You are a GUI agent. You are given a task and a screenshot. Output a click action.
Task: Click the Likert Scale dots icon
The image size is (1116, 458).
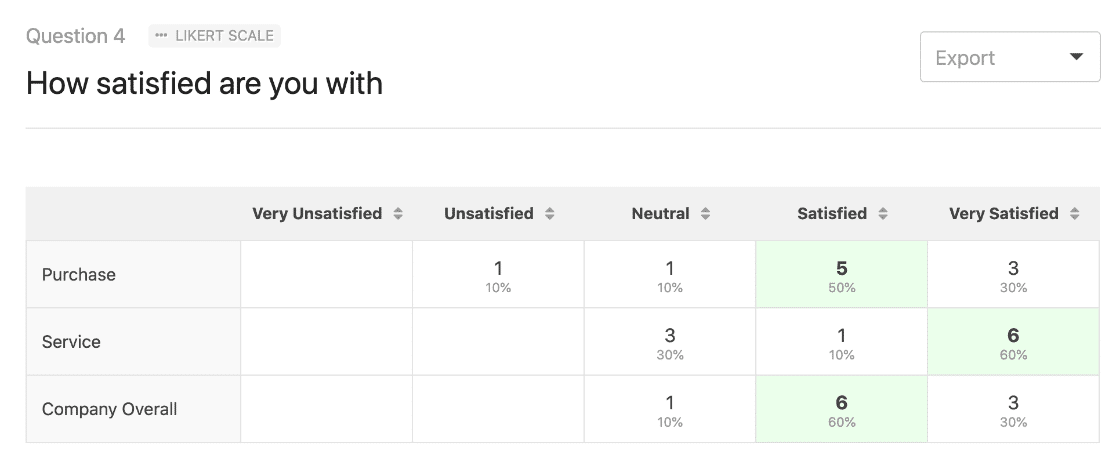click(x=162, y=36)
